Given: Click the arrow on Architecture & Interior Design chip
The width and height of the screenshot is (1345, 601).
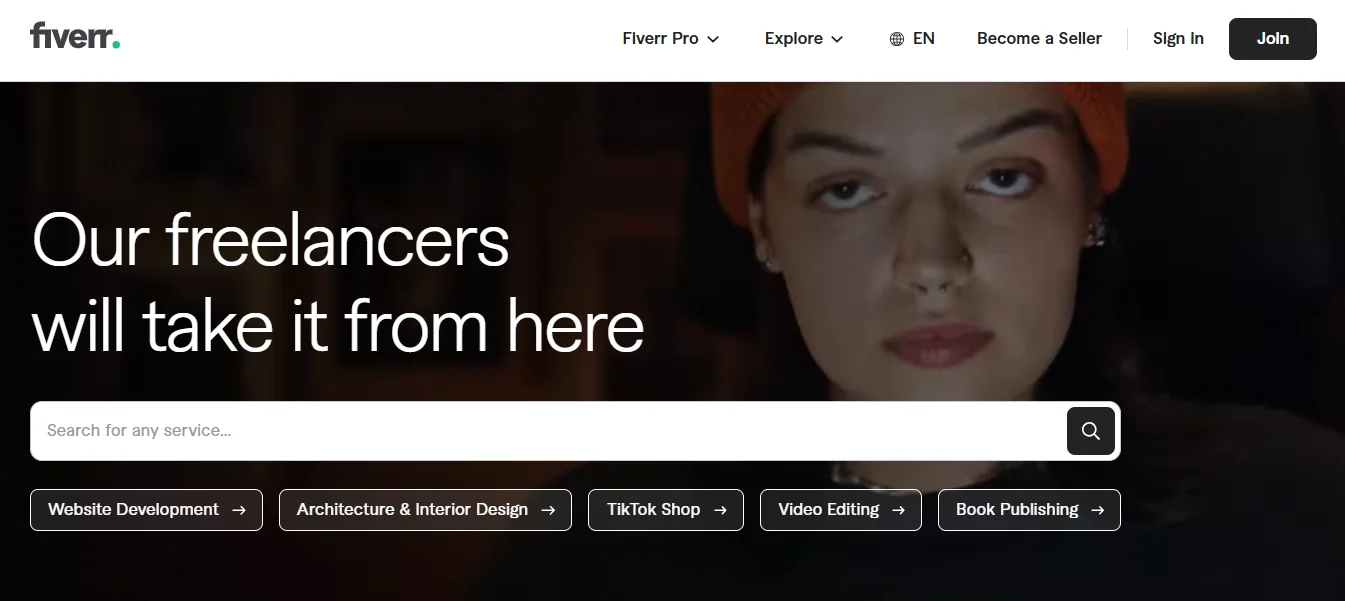Looking at the screenshot, I should (548, 510).
